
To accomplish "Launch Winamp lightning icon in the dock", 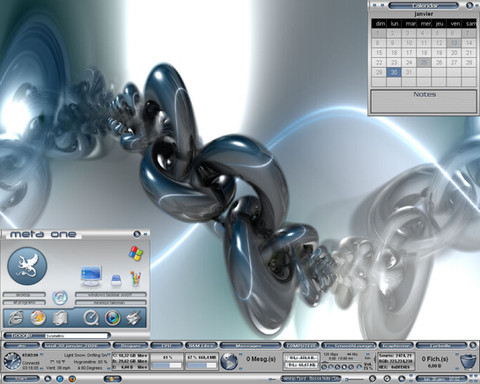I will [x=133, y=318].
